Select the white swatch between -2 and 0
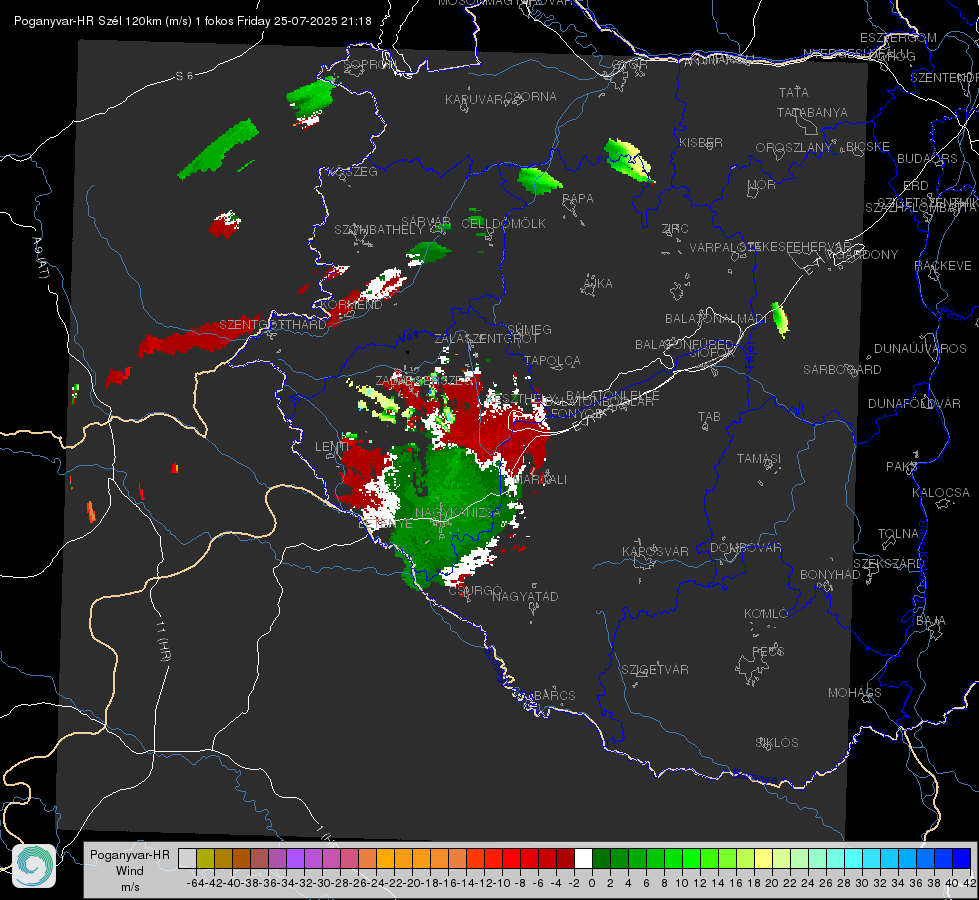This screenshot has height=900, width=979. (583, 859)
